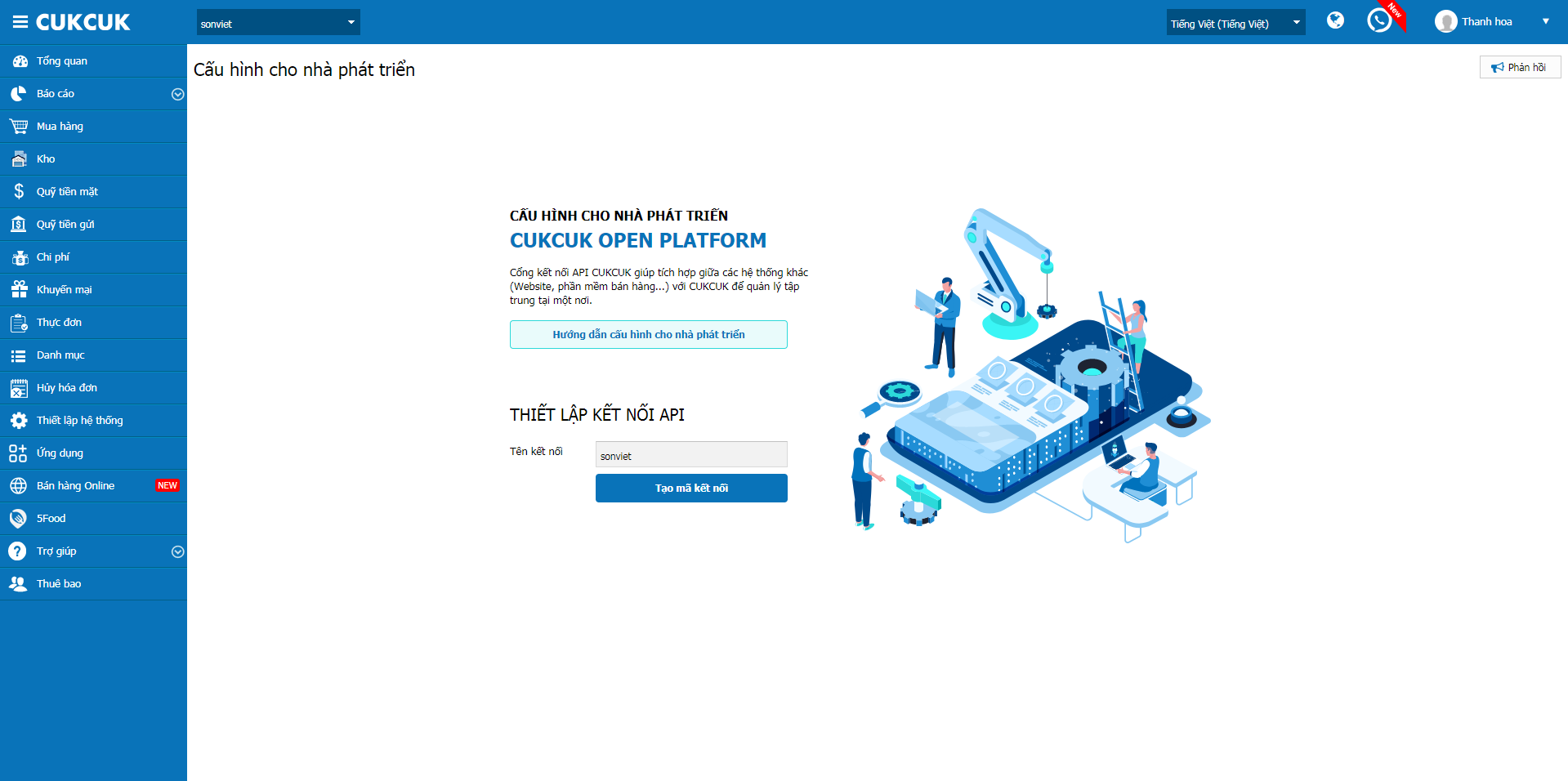Image resolution: width=1568 pixels, height=781 pixels.
Task: Click the Quỹ tiền gửi bank icon
Action: coord(19,225)
